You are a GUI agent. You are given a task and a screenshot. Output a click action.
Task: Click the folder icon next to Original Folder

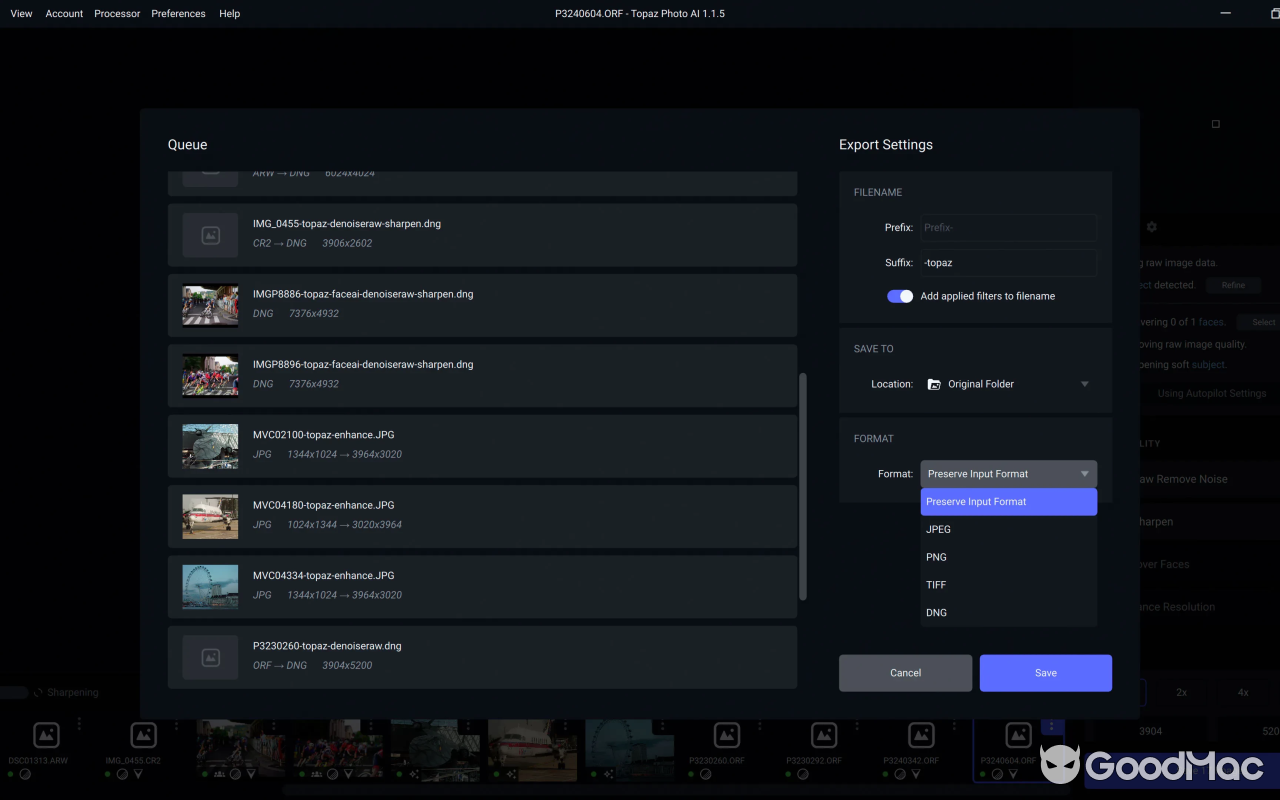934,384
